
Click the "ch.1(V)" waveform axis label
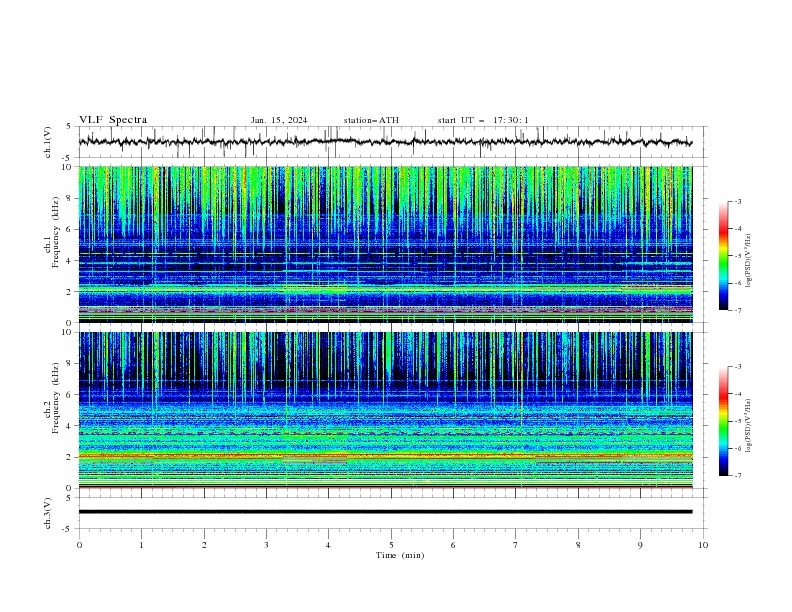tap(48, 142)
